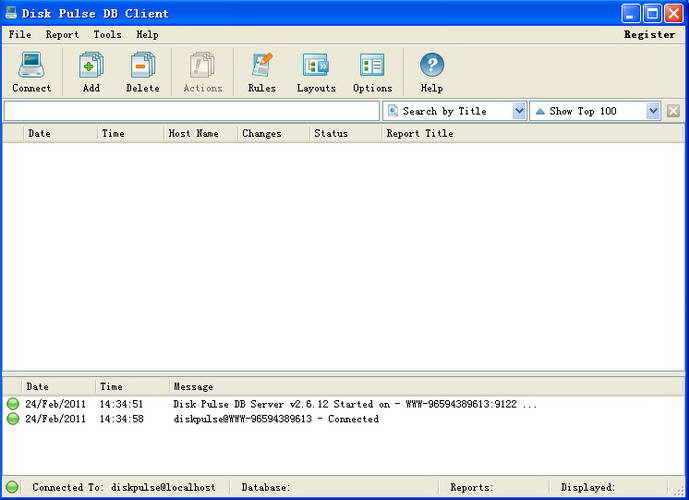
Task: Expand the Show Top 100 dropdown
Action: 653,111
